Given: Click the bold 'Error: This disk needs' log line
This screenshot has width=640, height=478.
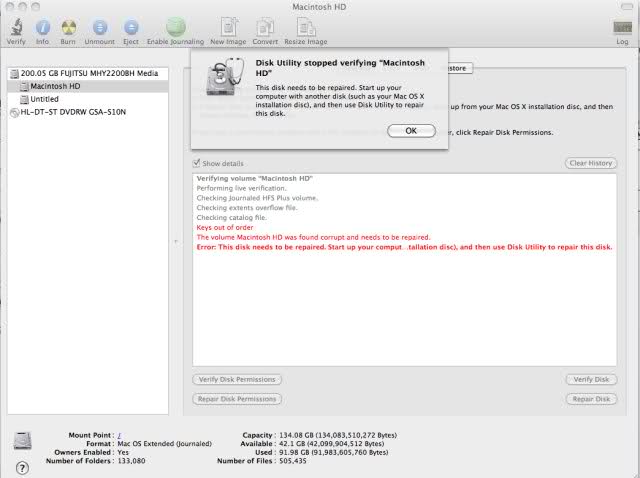Looking at the screenshot, I should (x=404, y=247).
